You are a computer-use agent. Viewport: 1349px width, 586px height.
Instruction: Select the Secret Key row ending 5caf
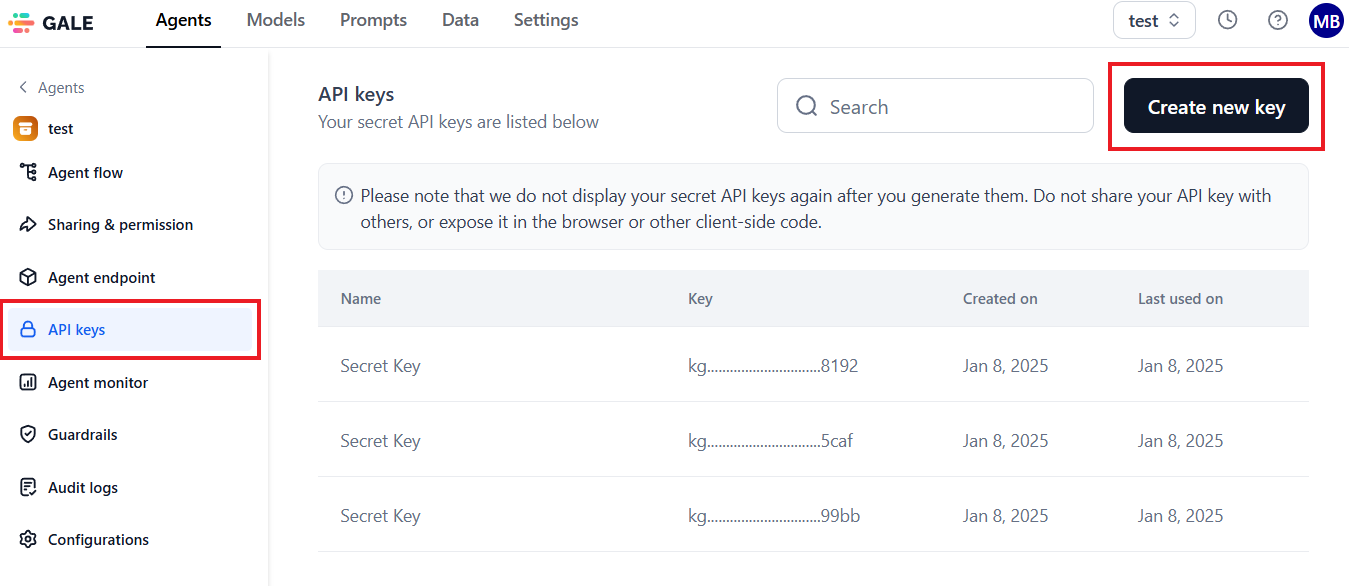(x=813, y=440)
